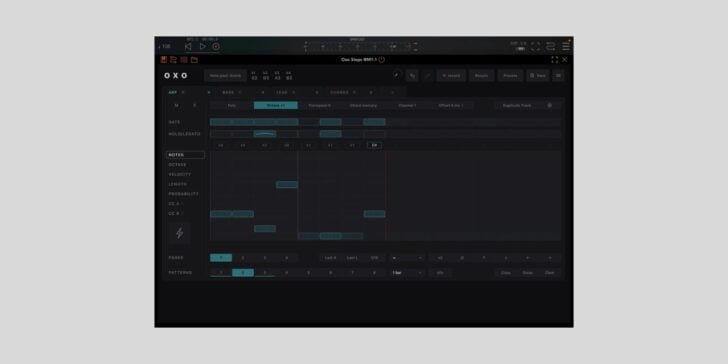This screenshot has height=364, width=728.
Task: Click the third orange mixer icon
Action: pos(184,60)
